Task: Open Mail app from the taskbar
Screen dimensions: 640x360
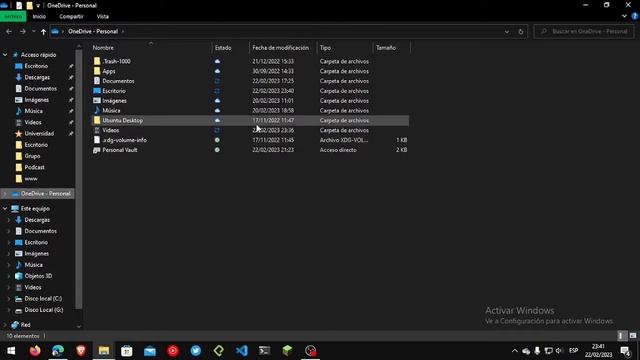Action: pos(150,351)
